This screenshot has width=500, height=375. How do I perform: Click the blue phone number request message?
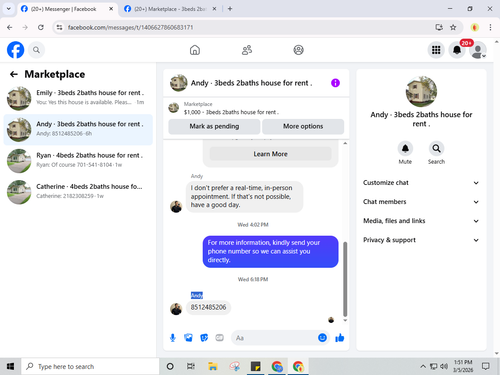click(x=270, y=252)
